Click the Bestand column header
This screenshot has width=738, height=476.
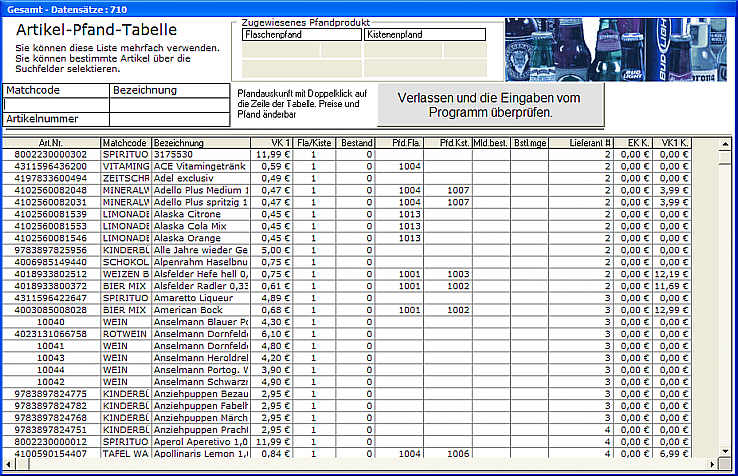click(x=355, y=143)
